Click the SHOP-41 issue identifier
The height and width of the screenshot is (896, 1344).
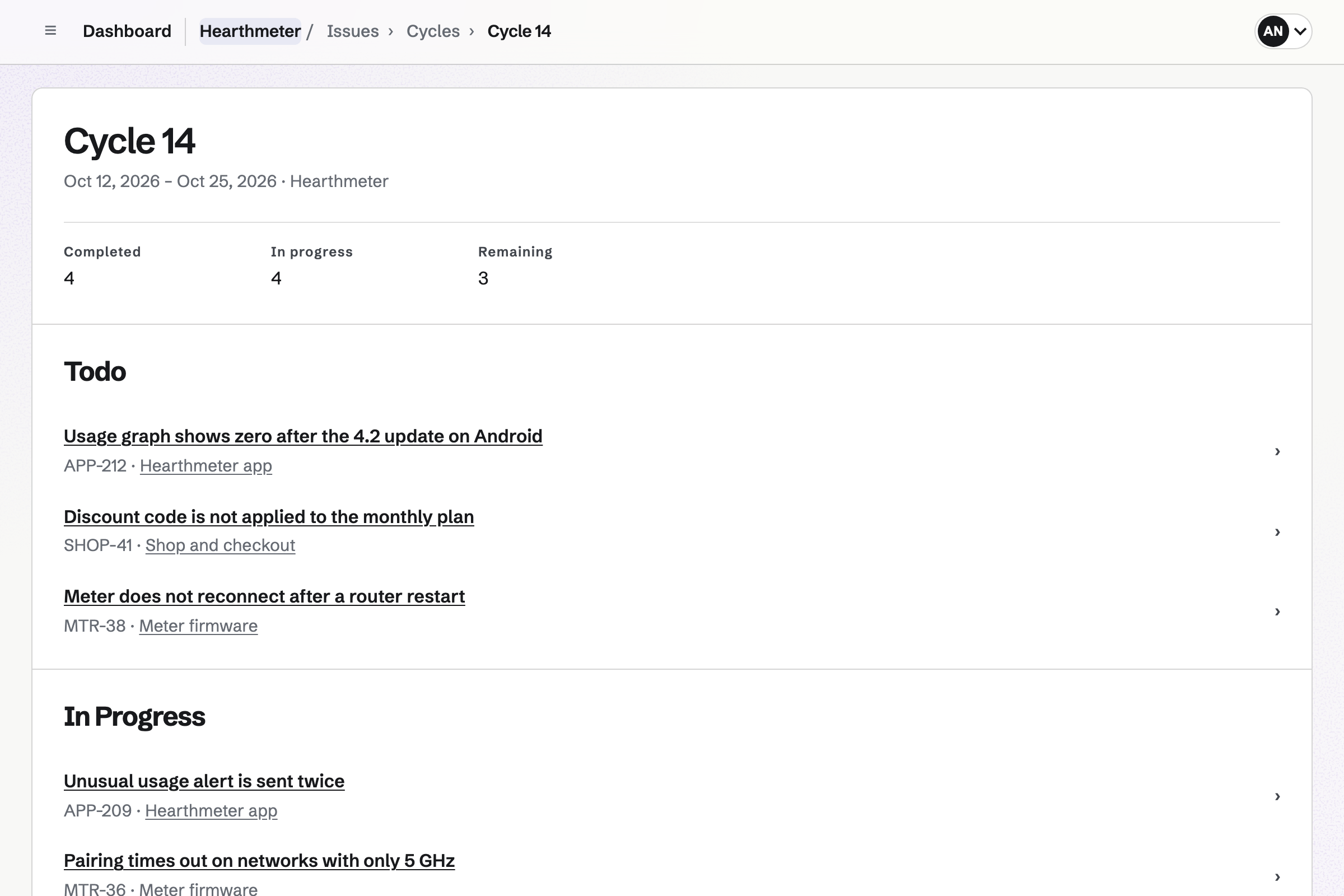click(97, 545)
